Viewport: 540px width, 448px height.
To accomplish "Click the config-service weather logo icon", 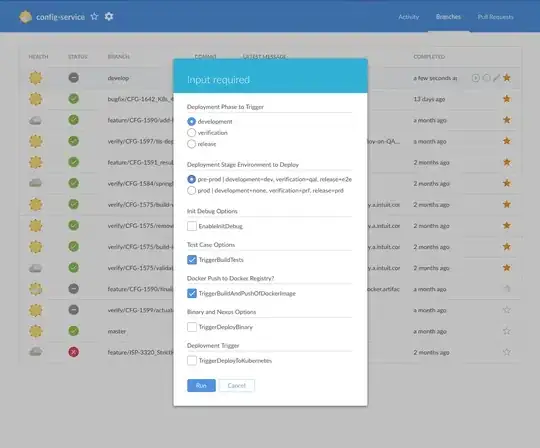I will (x=25, y=17).
